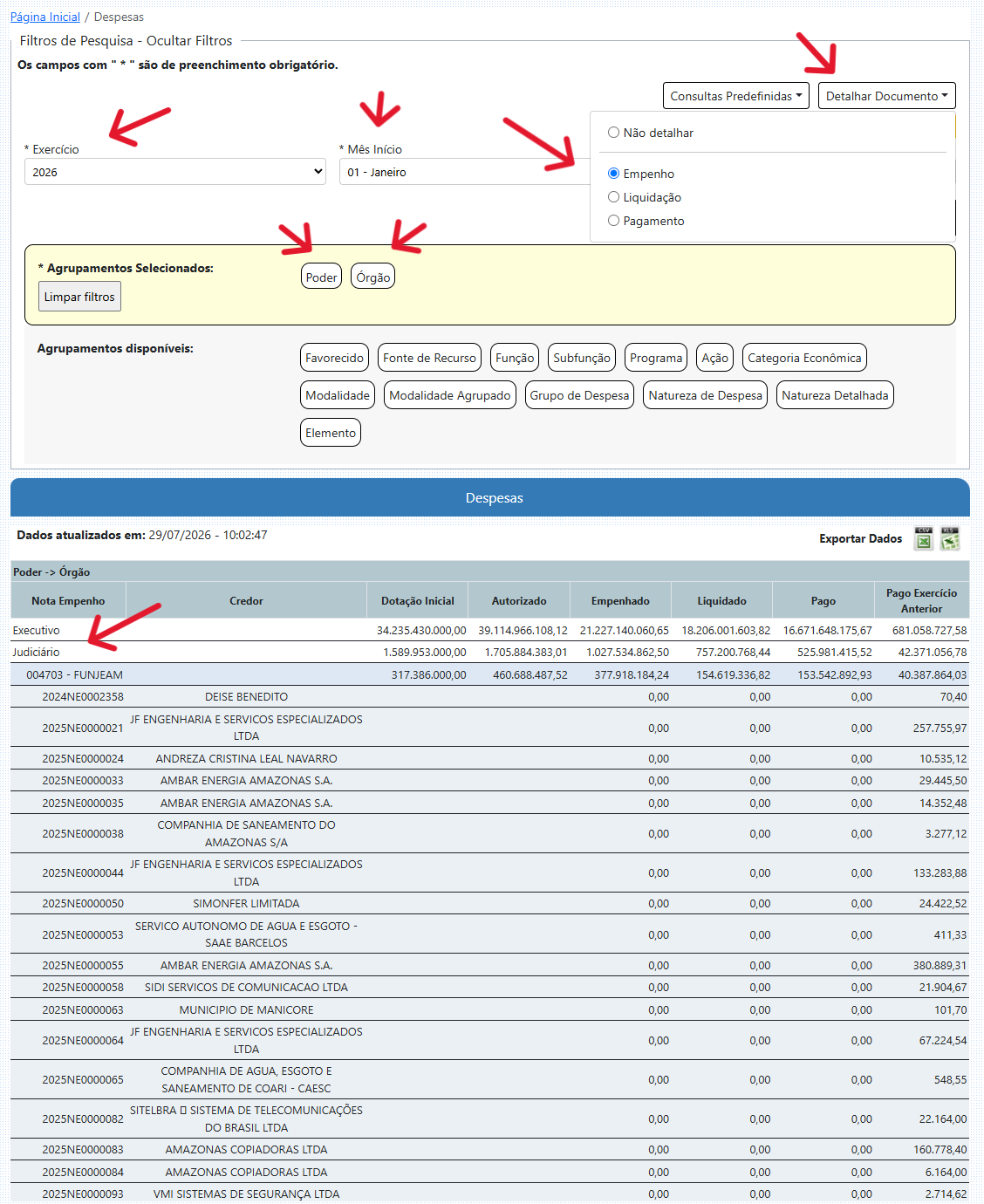The width and height of the screenshot is (984, 1204).
Task: Click credor VMI SISTEMAS DE SEGURANÇA LTDA
Action: click(x=246, y=1194)
